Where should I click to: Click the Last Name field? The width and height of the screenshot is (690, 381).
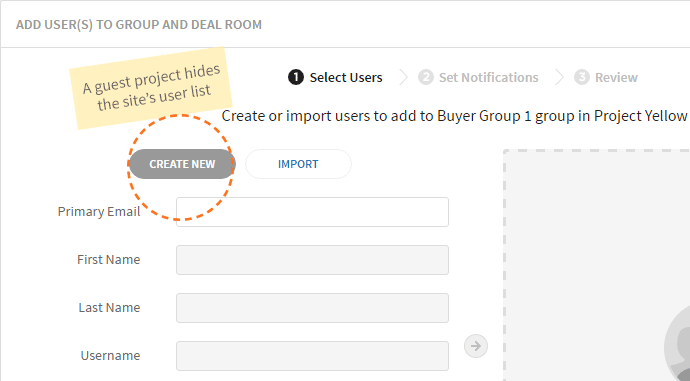pos(312,308)
